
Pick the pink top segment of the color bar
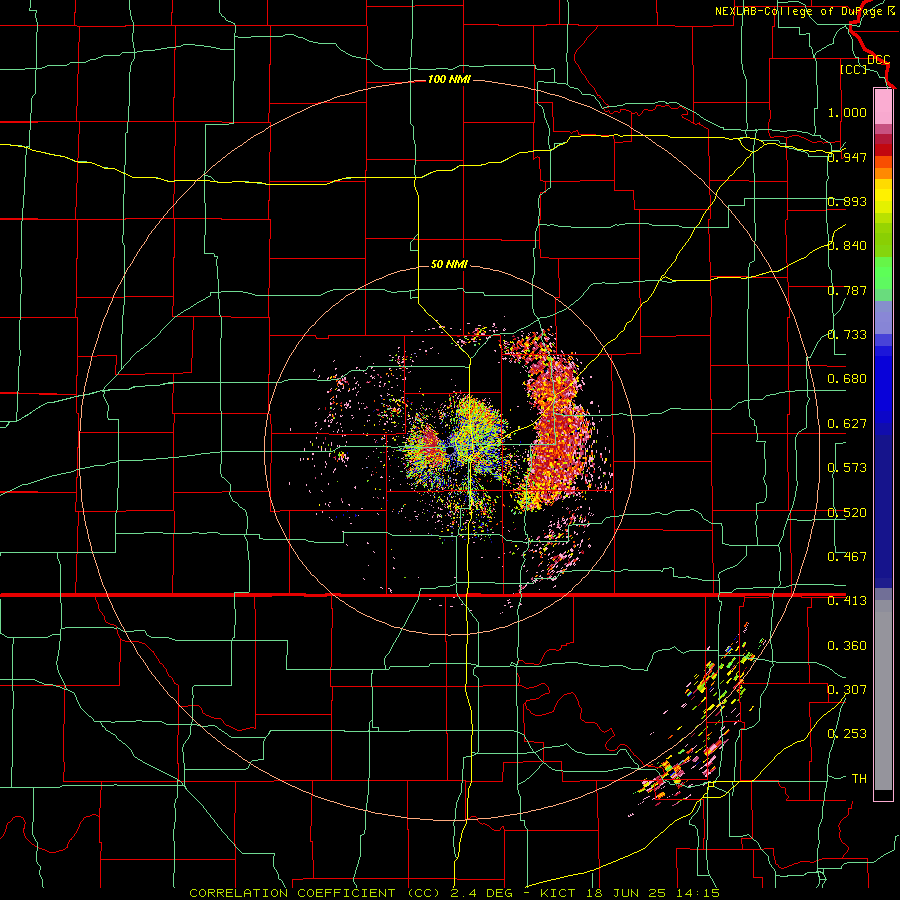[x=883, y=106]
